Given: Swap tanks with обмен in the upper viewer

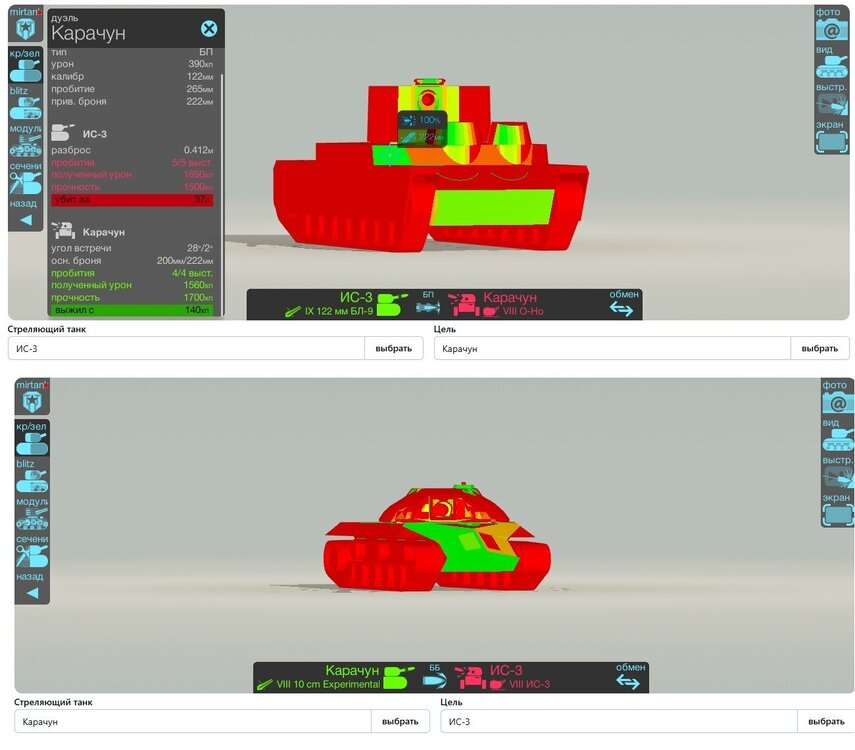Looking at the screenshot, I should (623, 303).
